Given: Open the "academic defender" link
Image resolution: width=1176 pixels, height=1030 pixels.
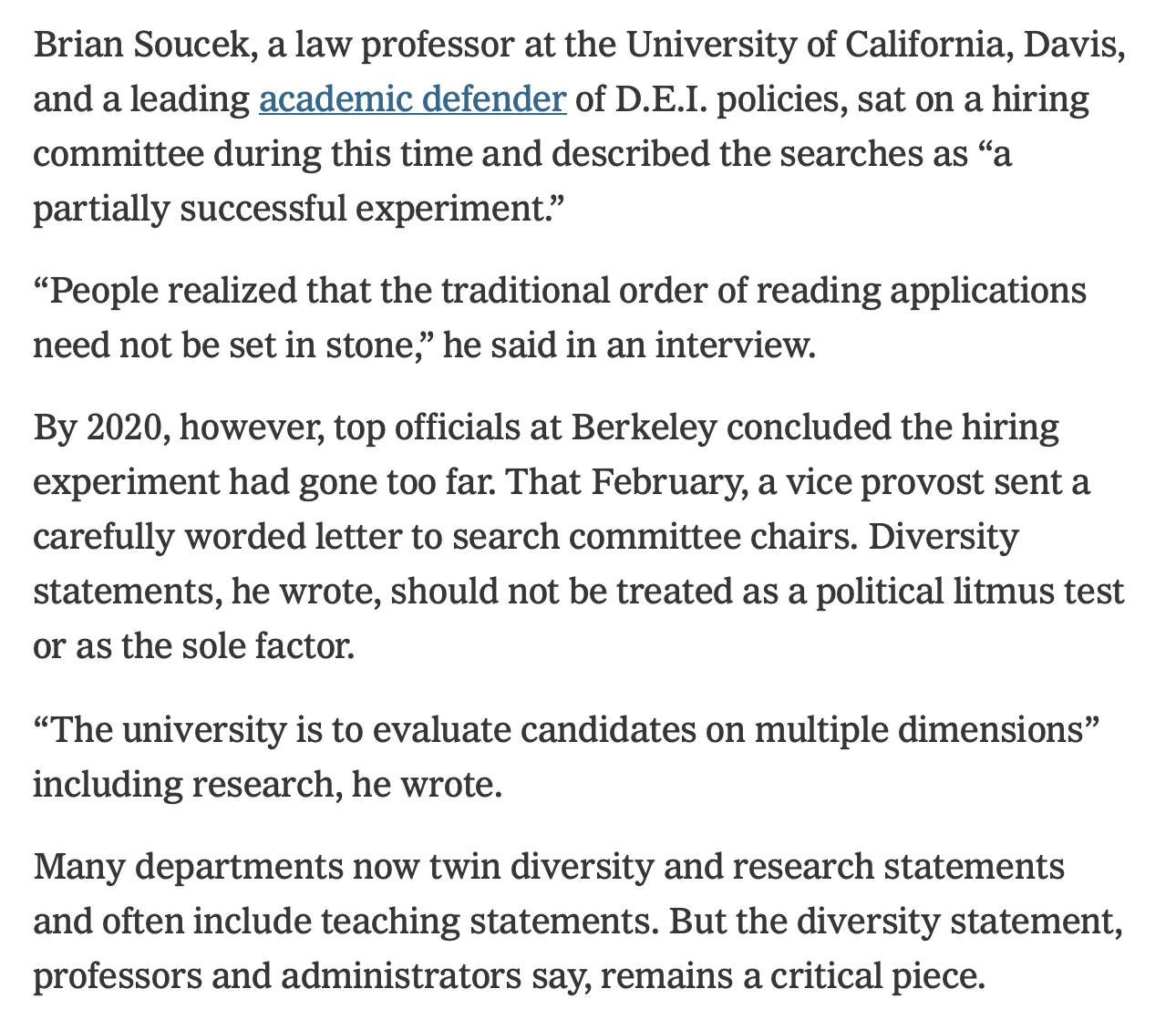Looking at the screenshot, I should pos(412,99).
